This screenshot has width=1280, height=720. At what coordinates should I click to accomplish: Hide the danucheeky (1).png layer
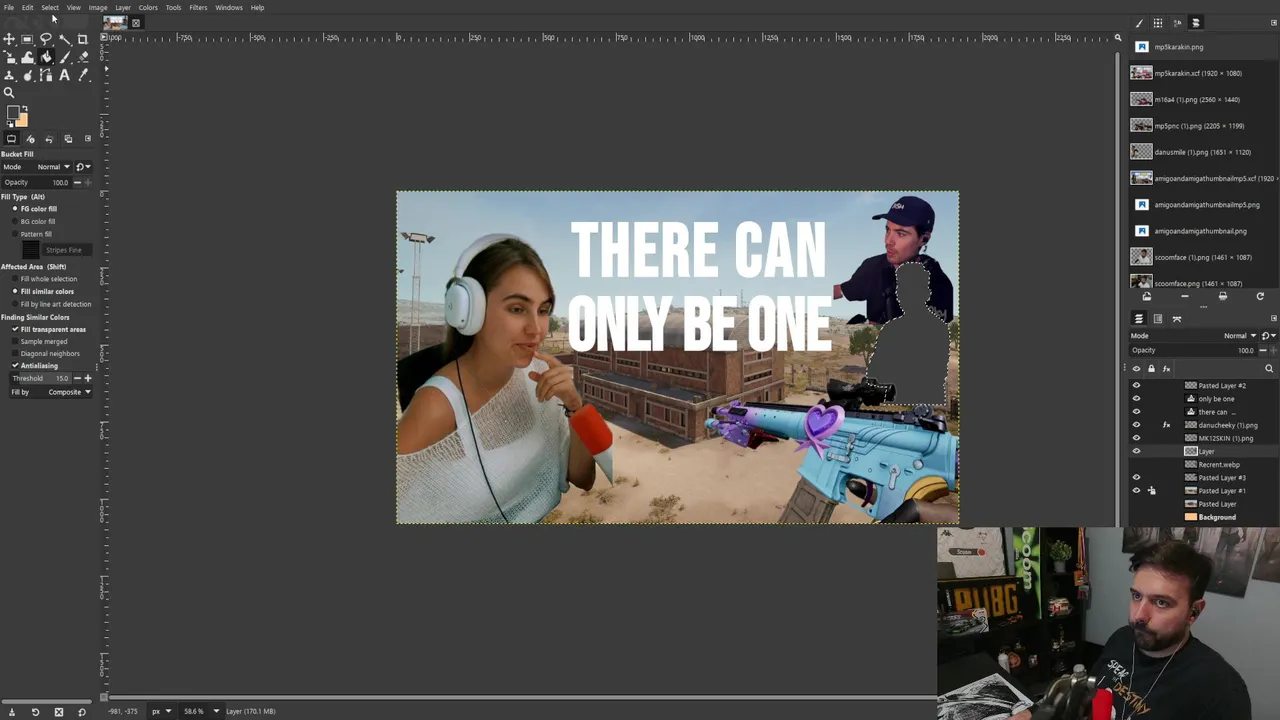[x=1136, y=425]
